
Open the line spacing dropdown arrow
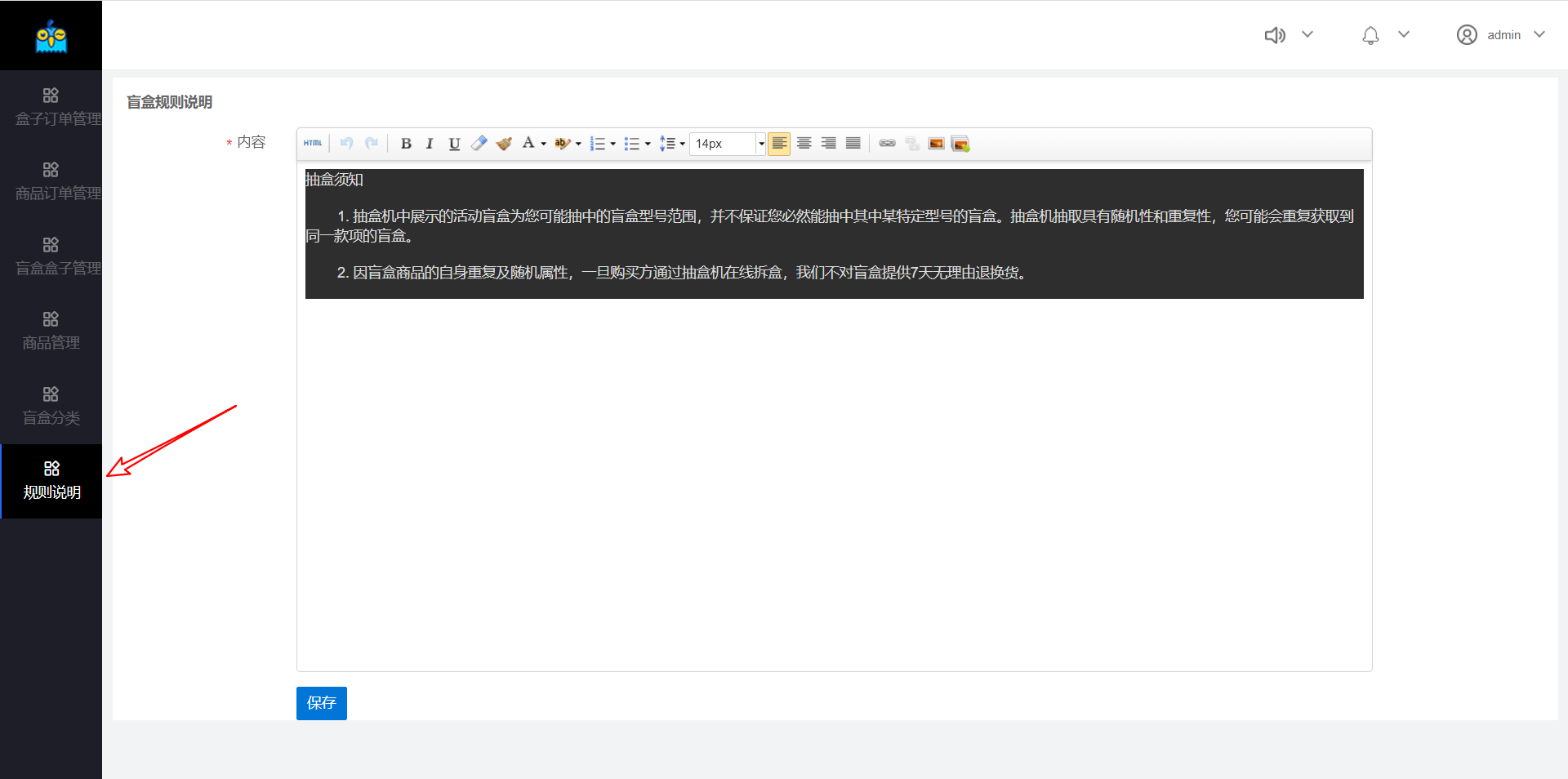coord(683,145)
